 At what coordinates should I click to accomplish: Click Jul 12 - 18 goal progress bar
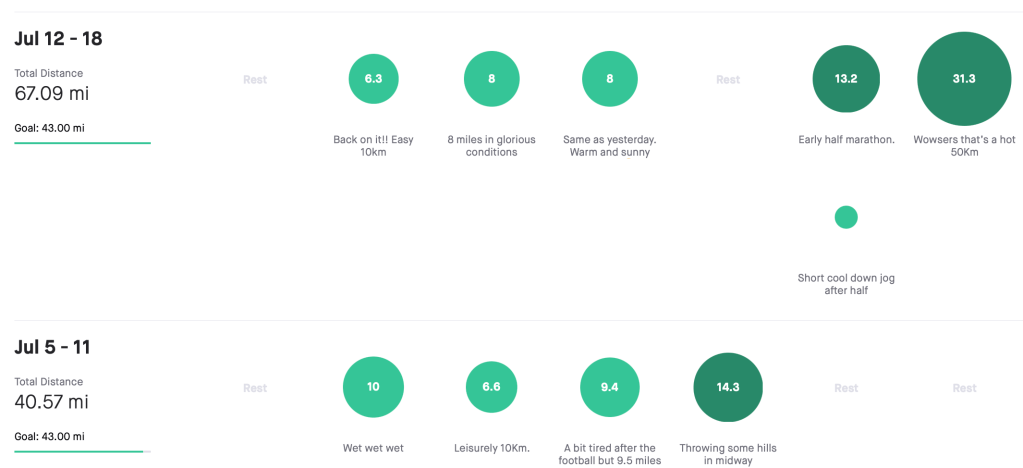(x=82, y=143)
